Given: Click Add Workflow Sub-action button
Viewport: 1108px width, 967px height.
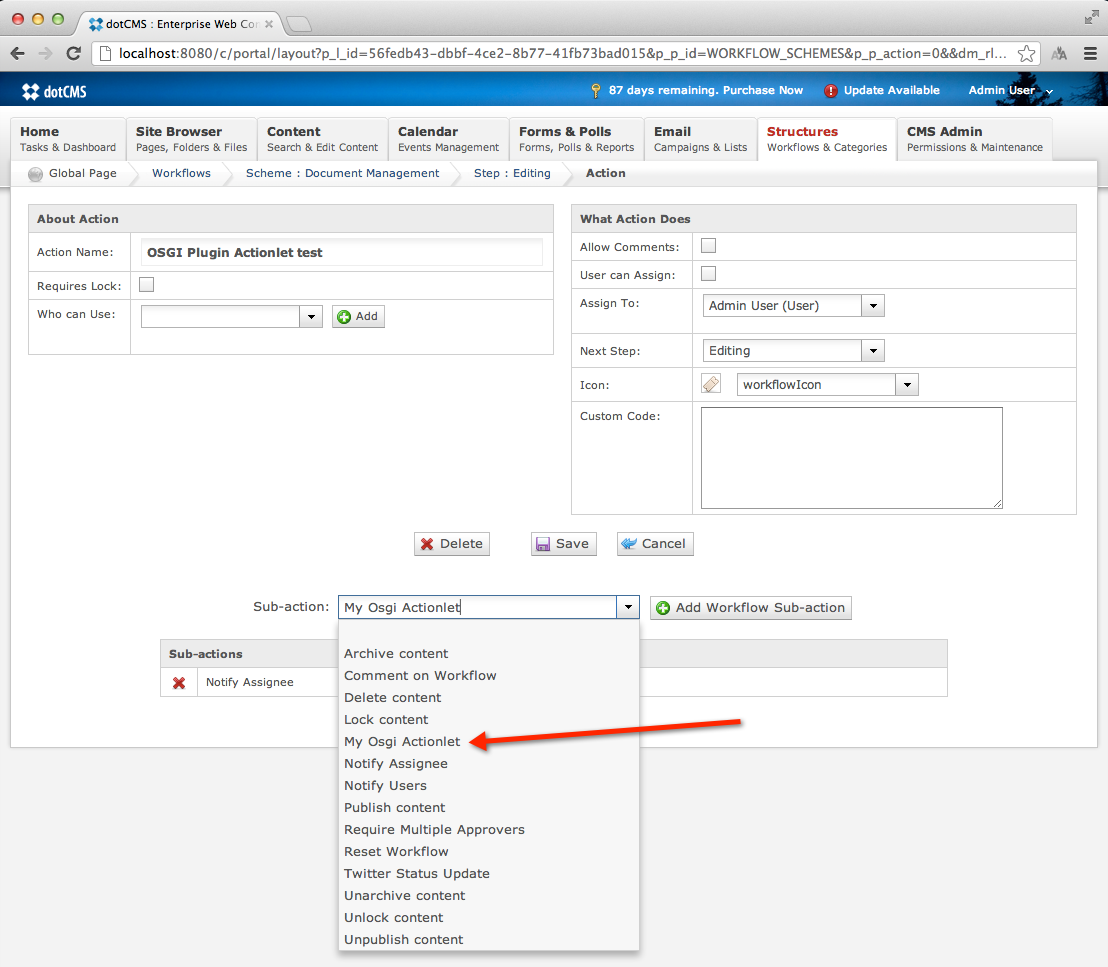Looking at the screenshot, I should pyautogui.click(x=750, y=608).
